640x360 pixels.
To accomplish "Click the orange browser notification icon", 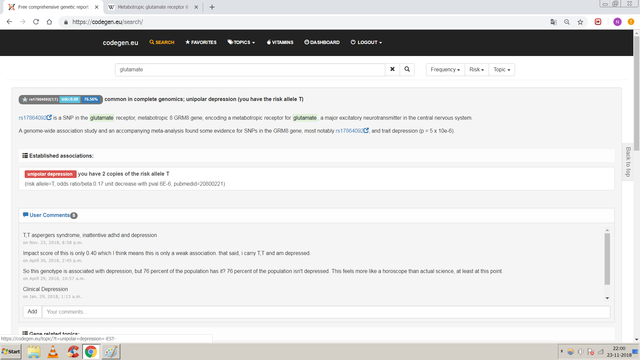I will [631, 22].
